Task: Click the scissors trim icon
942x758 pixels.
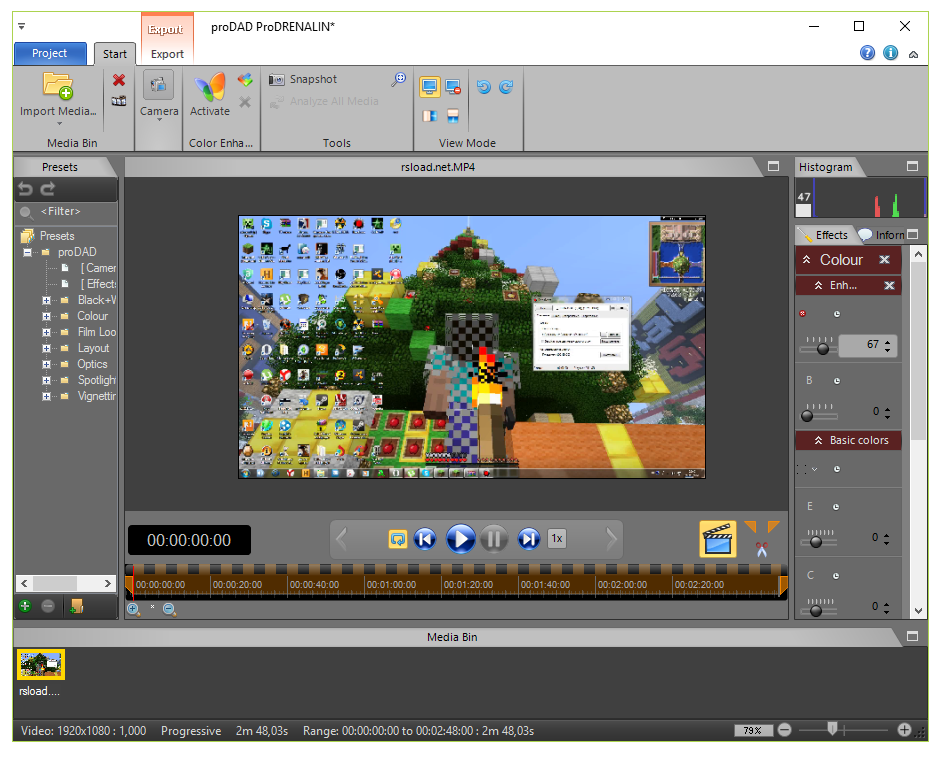Action: (761, 548)
